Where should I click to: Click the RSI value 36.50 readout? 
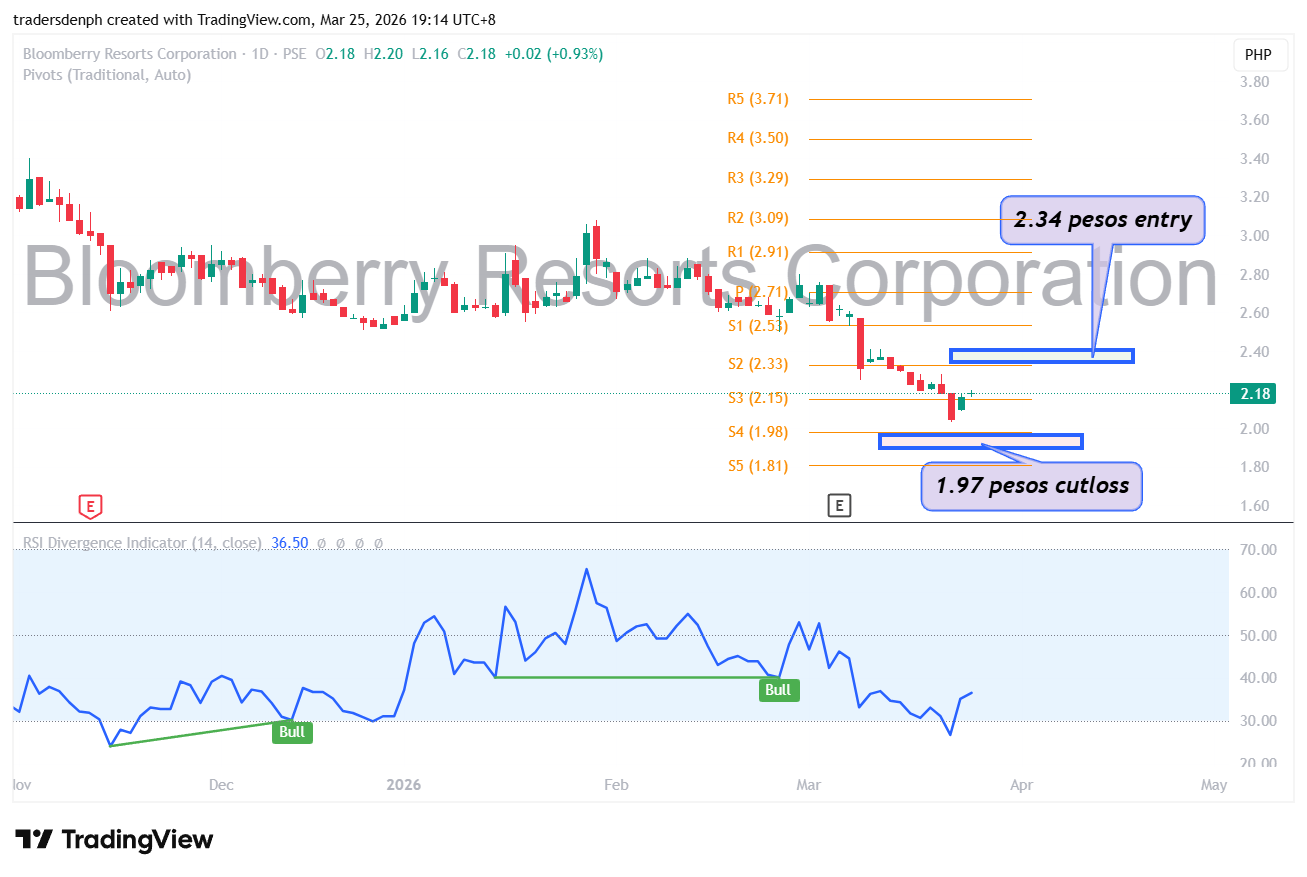pos(289,543)
